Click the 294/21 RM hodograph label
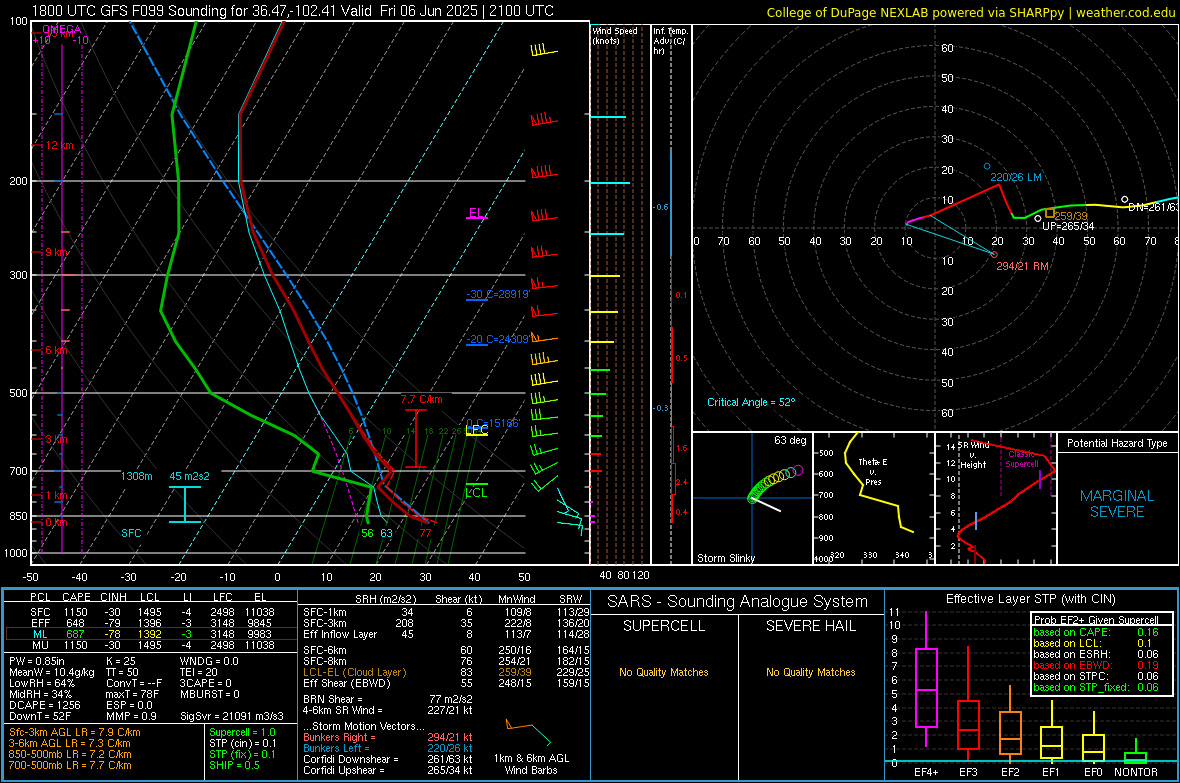Screen dimensions: 1180x783 point(1023,267)
